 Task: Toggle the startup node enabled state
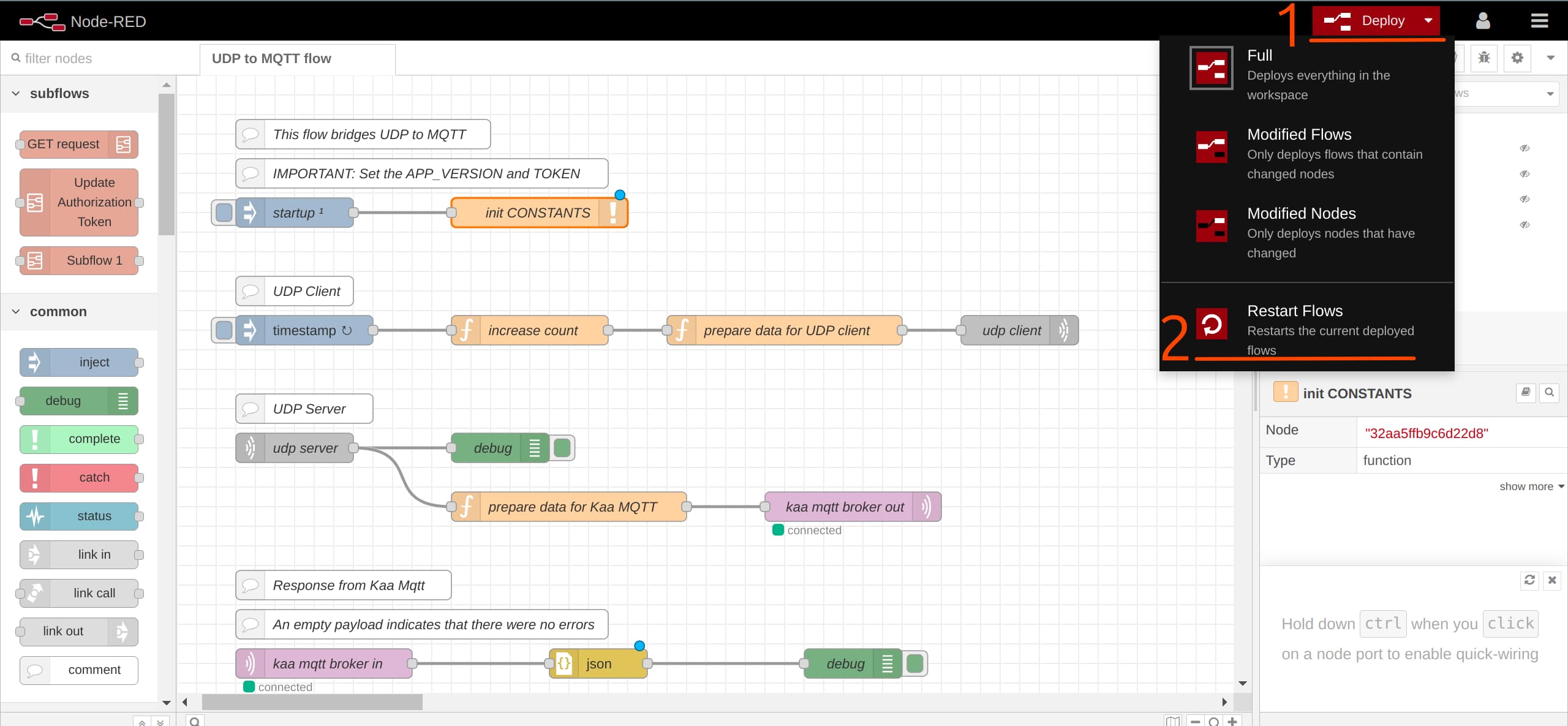tap(222, 212)
